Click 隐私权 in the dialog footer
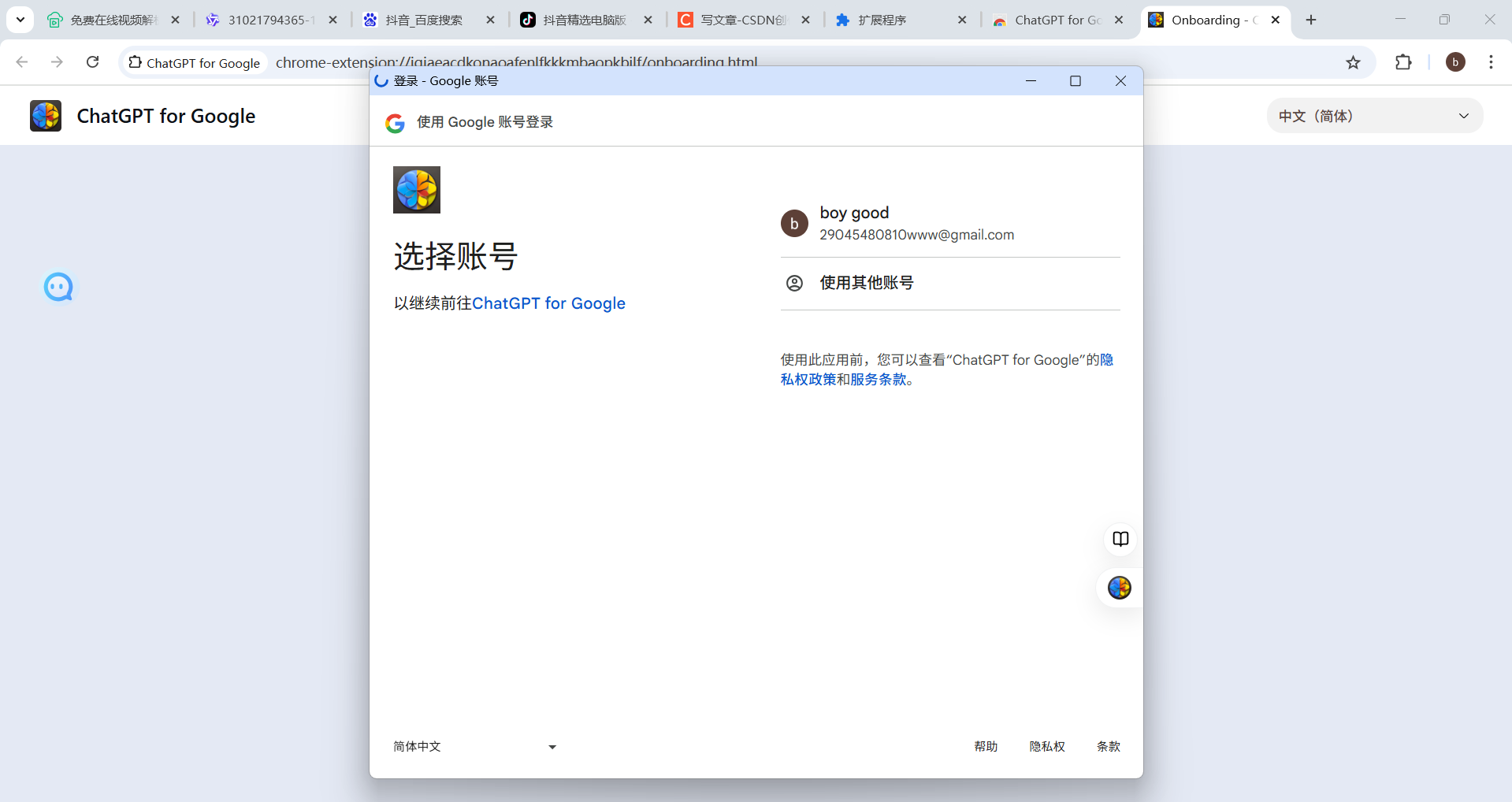The height and width of the screenshot is (802, 1512). (1047, 746)
